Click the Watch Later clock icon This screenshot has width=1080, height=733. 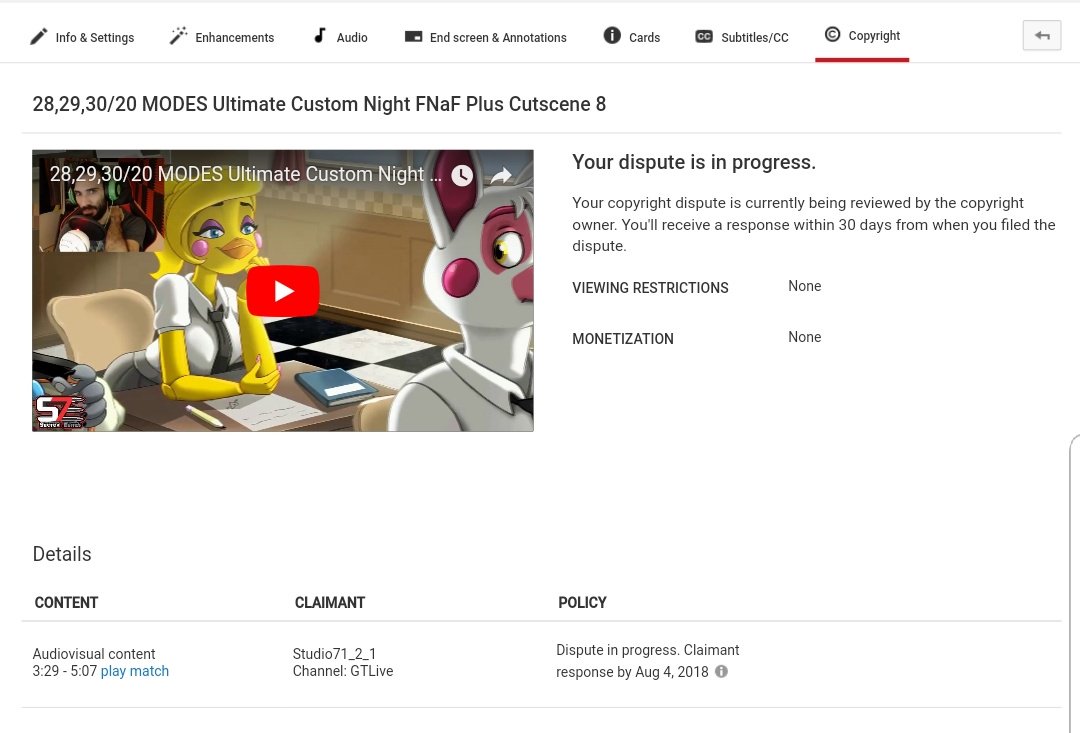[x=462, y=175]
